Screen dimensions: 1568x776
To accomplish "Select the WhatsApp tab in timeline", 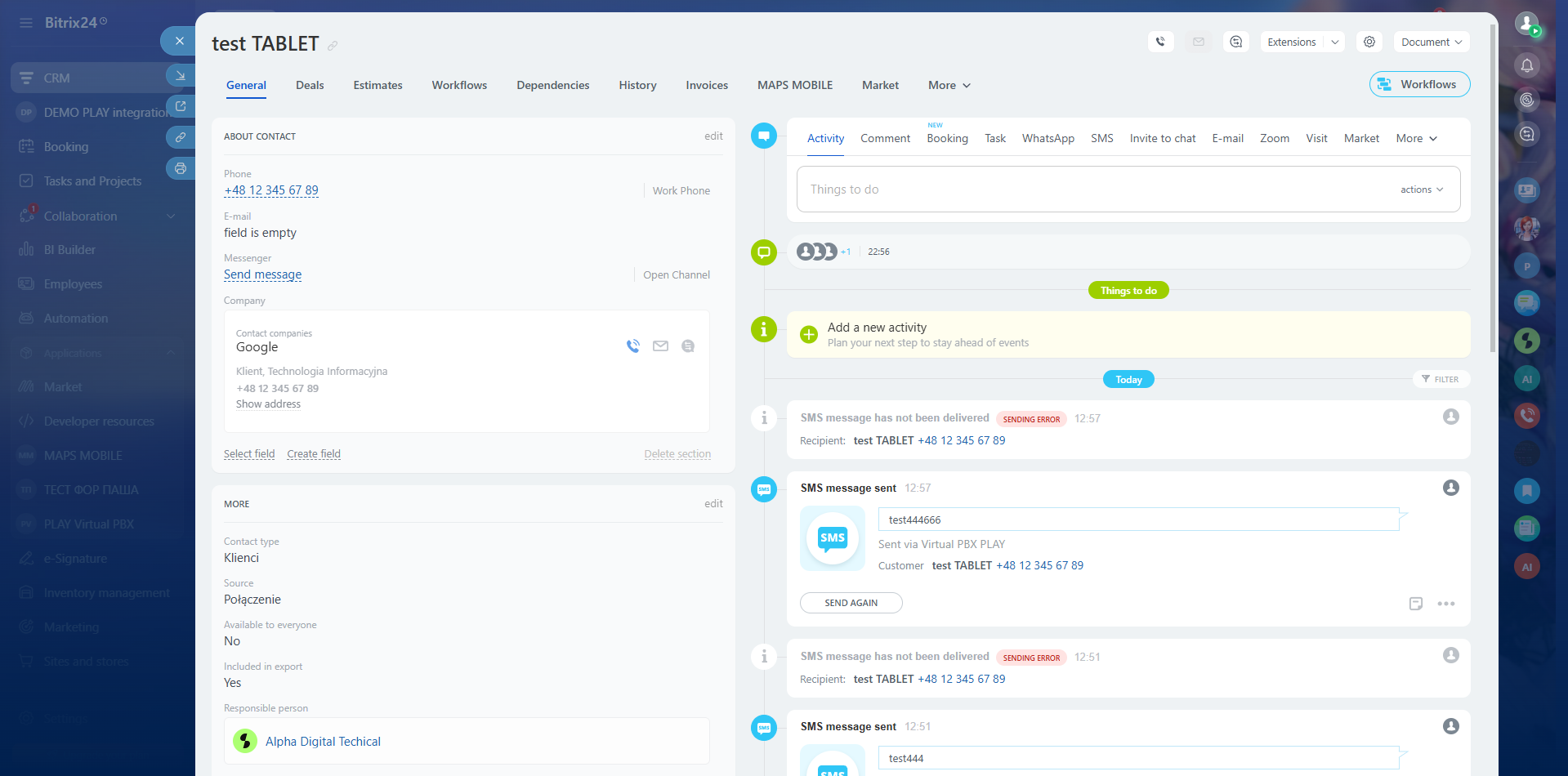I will [x=1048, y=138].
